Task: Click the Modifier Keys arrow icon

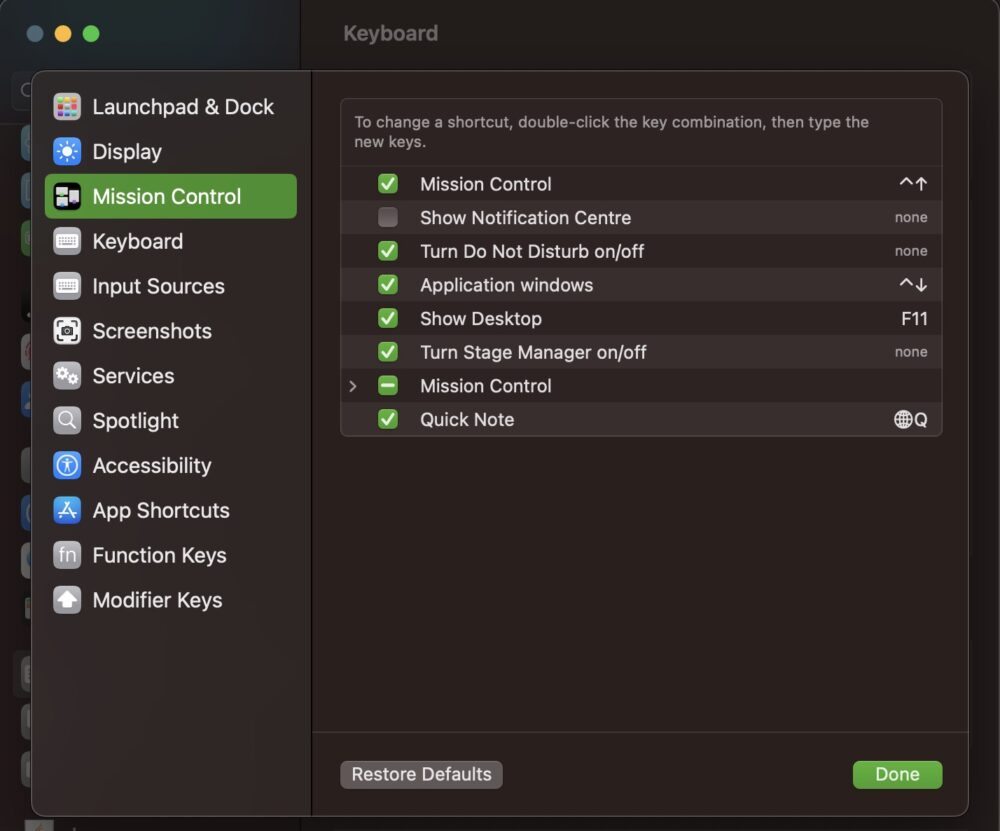Action: coord(67,601)
